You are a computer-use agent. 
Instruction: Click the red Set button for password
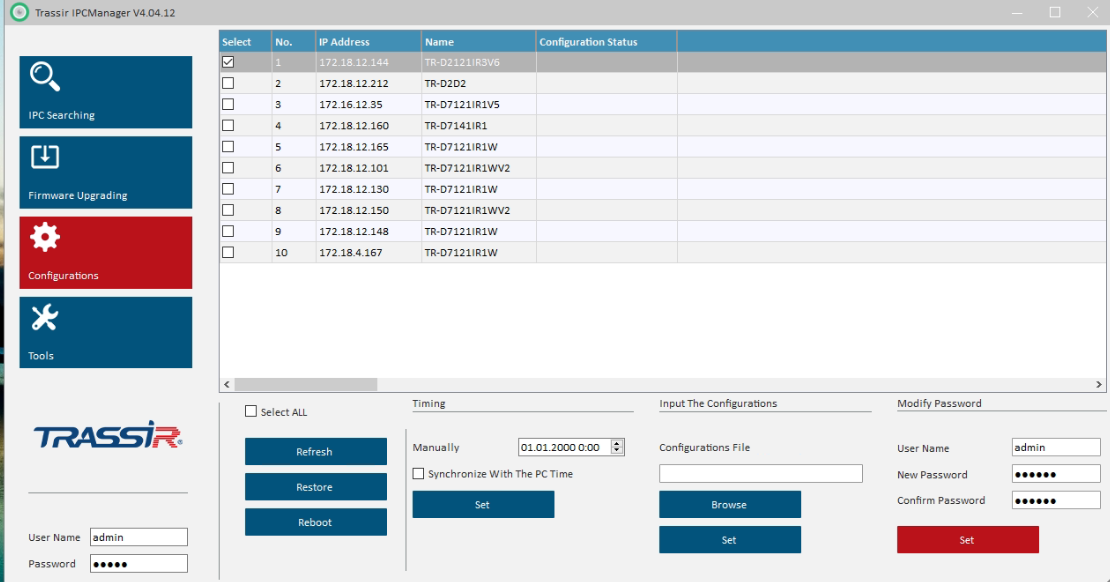968,540
